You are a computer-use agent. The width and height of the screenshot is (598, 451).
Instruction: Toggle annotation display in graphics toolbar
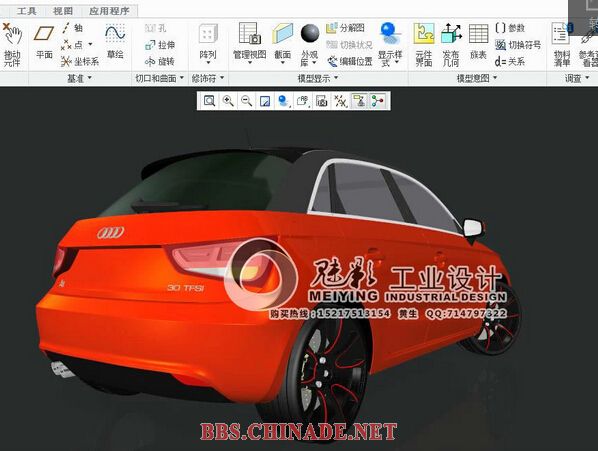click(x=359, y=101)
